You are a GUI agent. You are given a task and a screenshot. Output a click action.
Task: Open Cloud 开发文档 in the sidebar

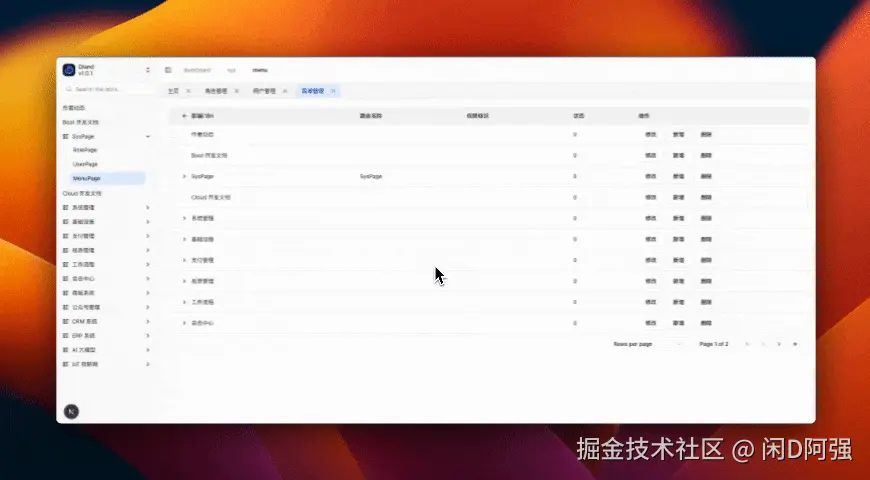coord(82,194)
